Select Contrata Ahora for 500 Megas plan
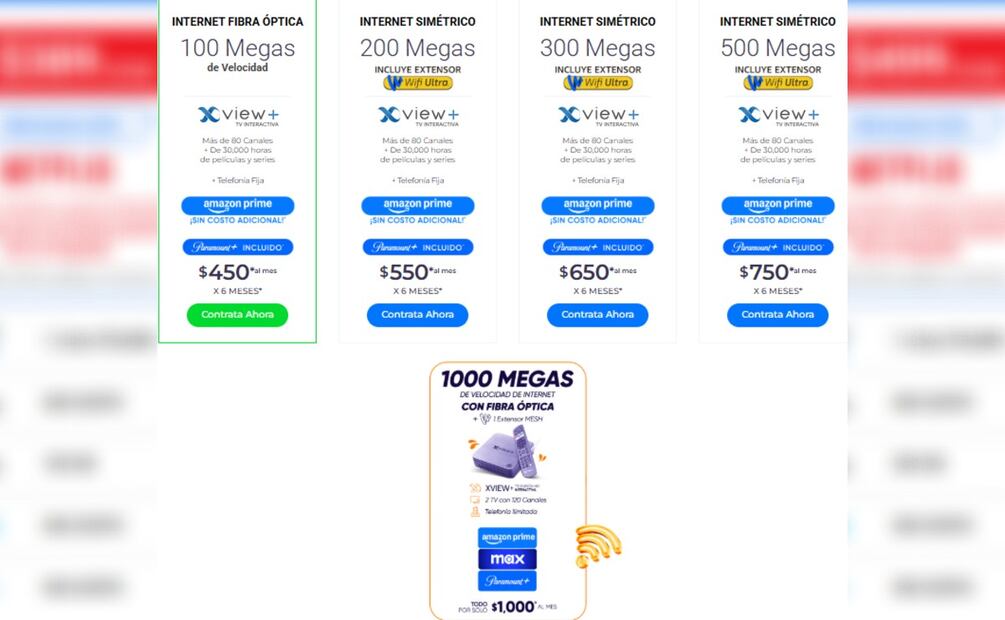 (x=777, y=314)
